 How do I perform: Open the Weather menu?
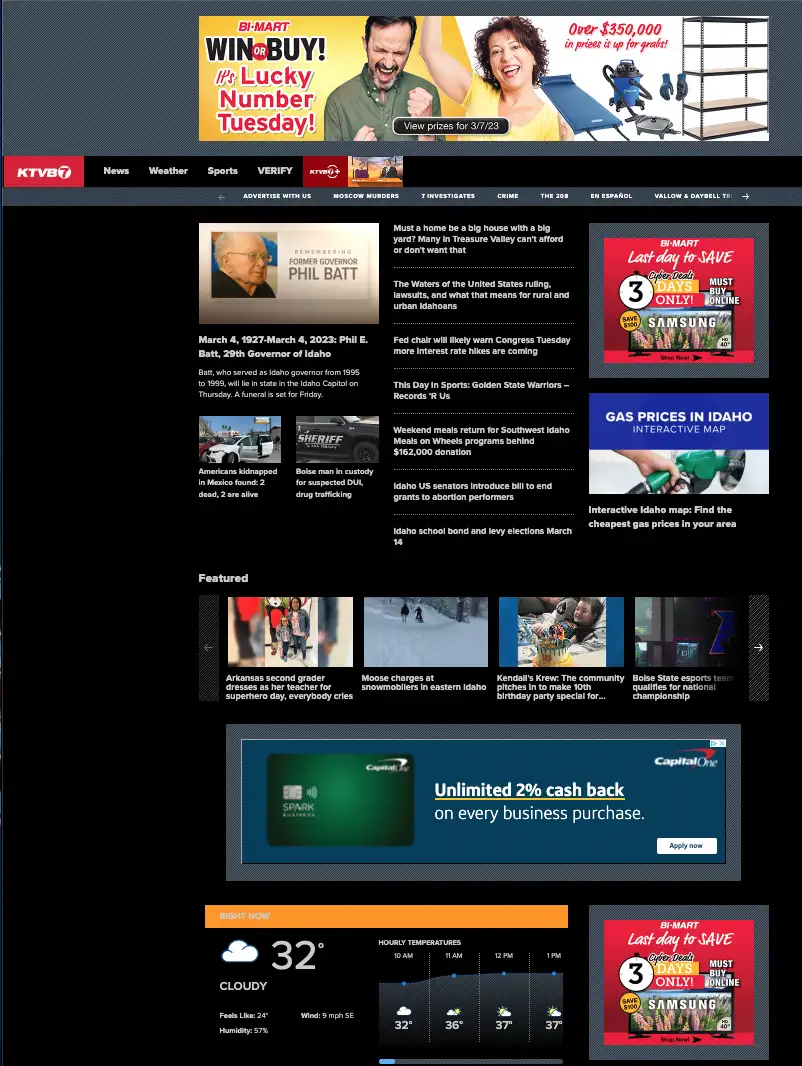point(168,171)
